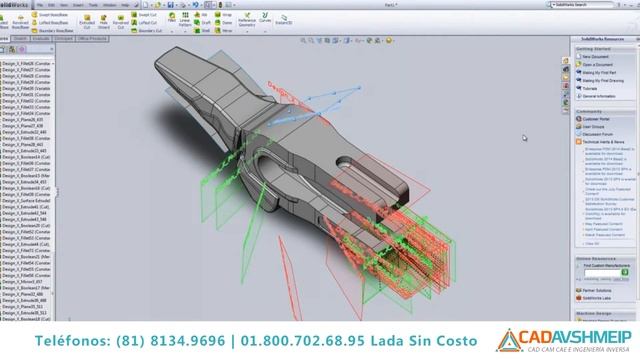Image resolution: width=640 pixels, height=360 pixels.
Task: Open the File menu
Action: pos(40,5)
